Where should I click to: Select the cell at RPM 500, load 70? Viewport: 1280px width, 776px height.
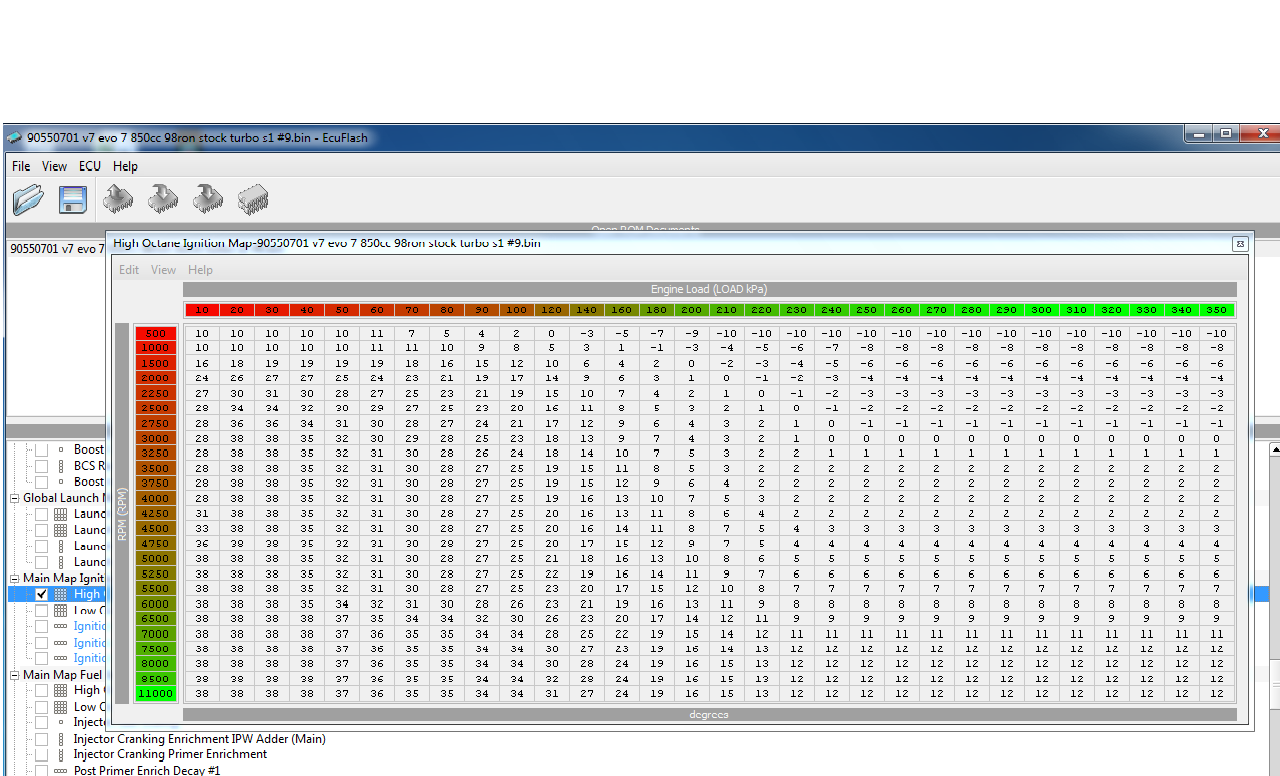(412, 333)
